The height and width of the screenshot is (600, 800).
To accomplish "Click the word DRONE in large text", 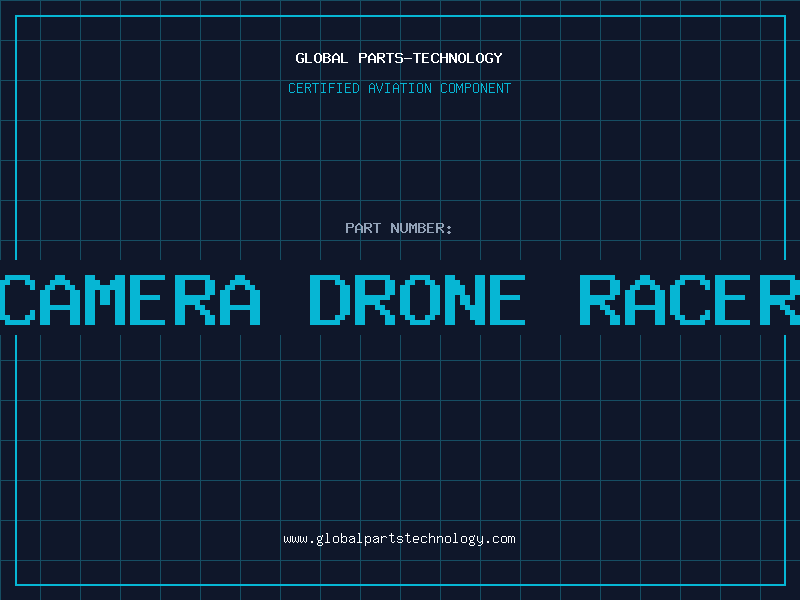I will click(x=417, y=300).
